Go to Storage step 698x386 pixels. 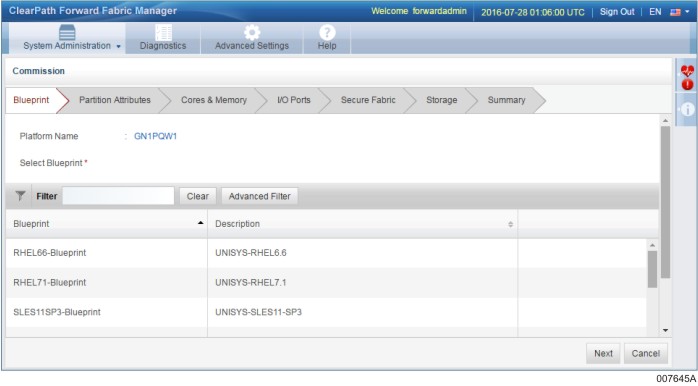[441, 100]
